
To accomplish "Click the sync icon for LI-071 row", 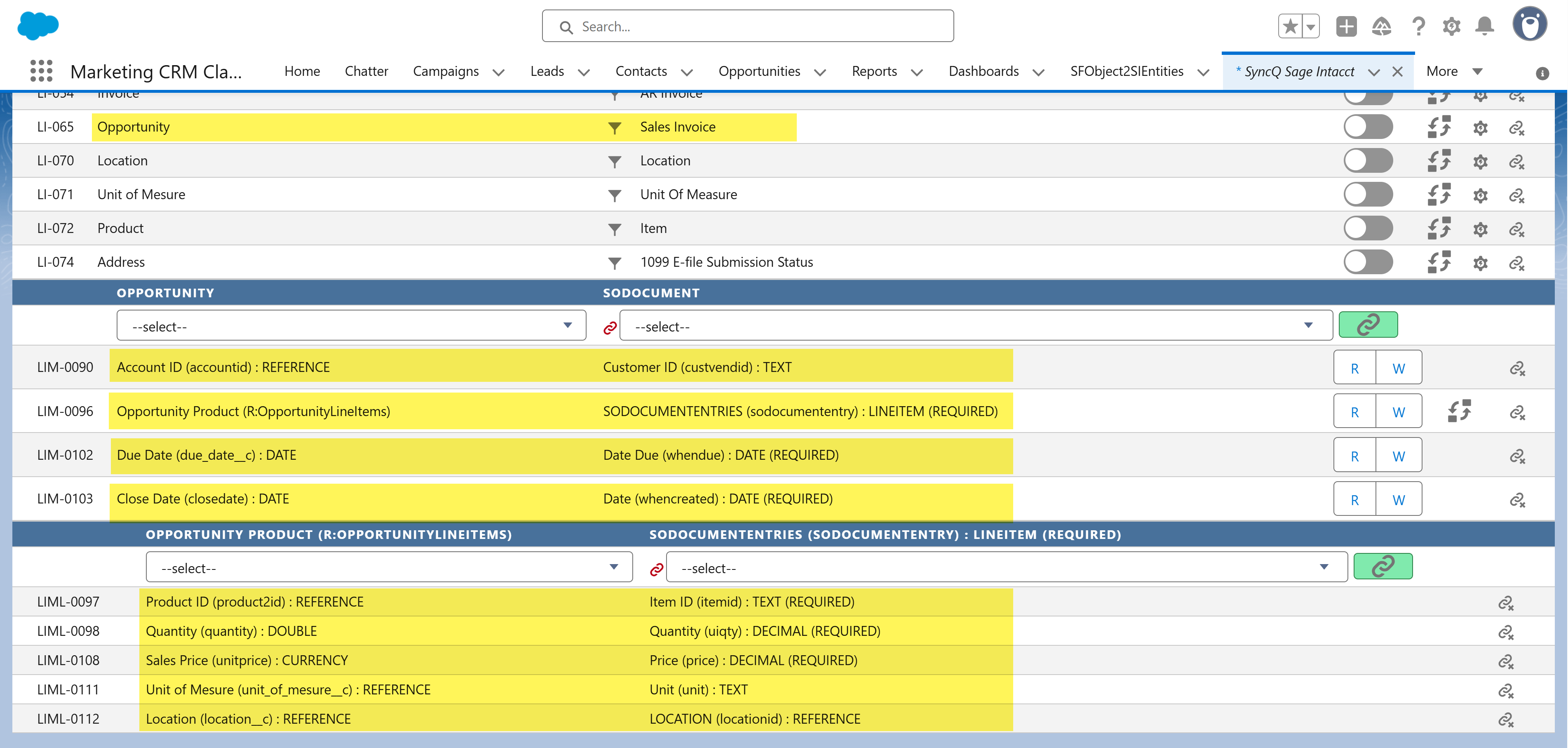I will tap(1439, 195).
